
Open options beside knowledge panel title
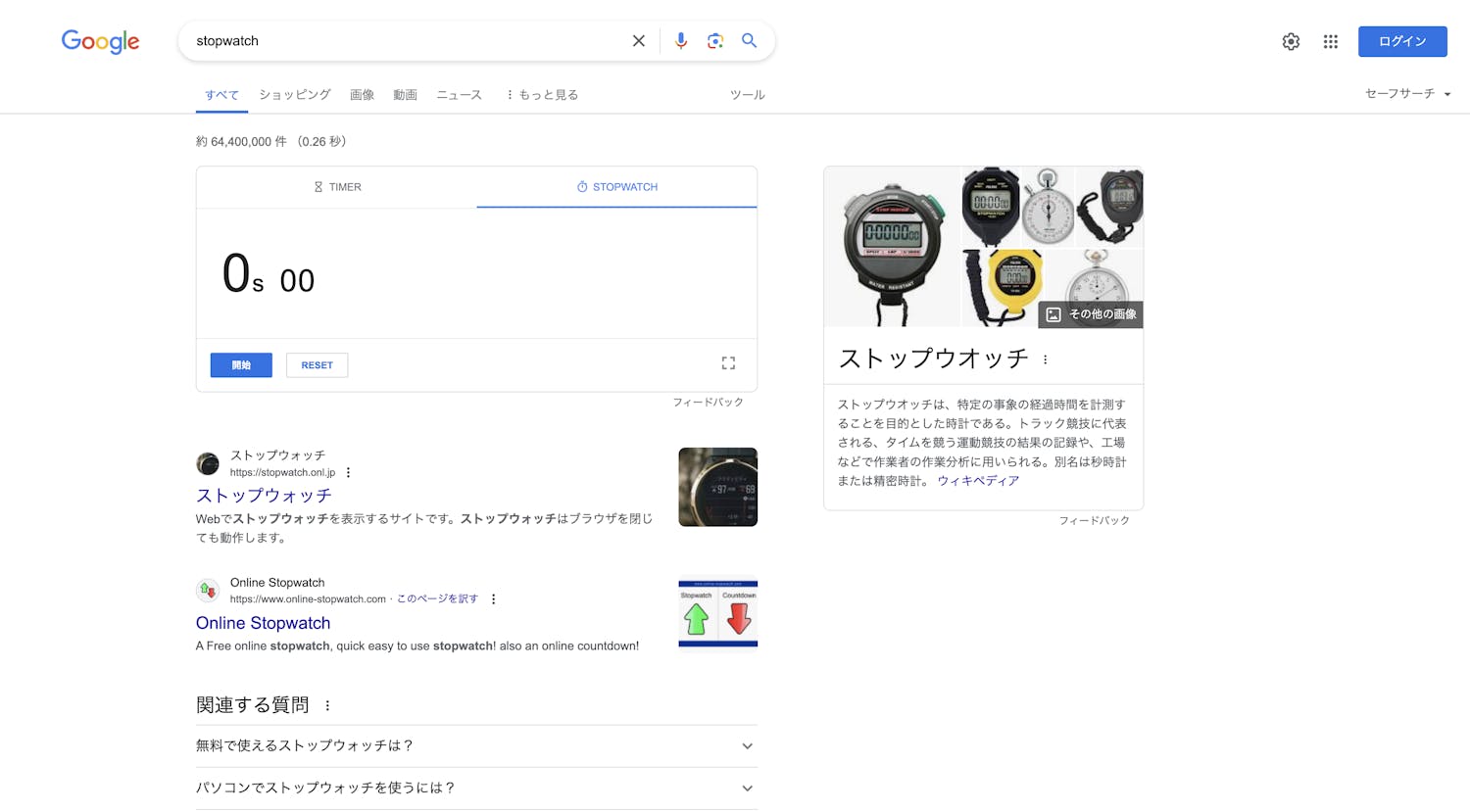coord(1046,359)
